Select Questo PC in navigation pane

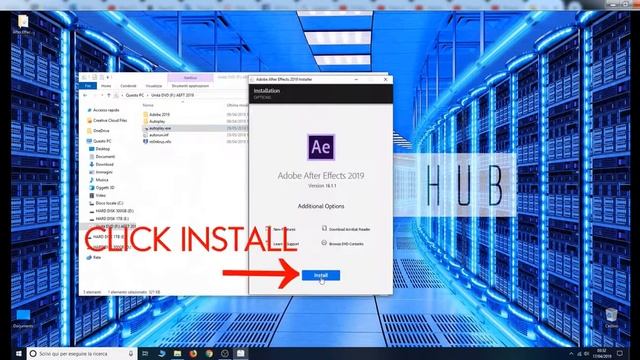click(102, 141)
